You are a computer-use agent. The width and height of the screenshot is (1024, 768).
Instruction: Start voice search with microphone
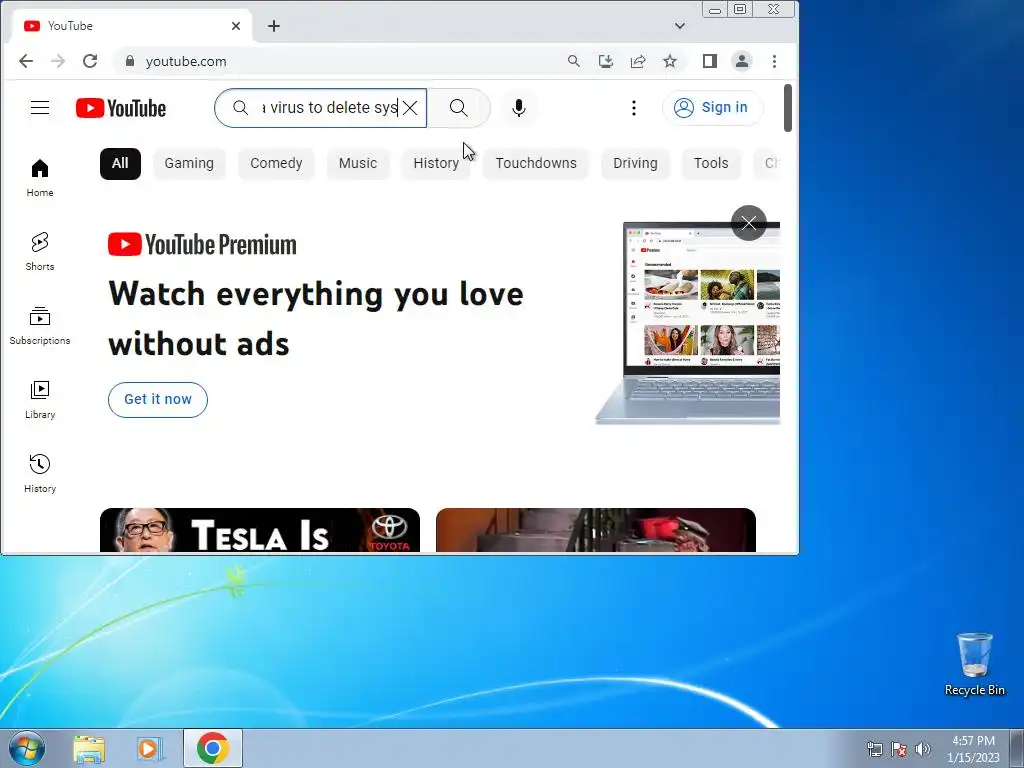coord(519,108)
